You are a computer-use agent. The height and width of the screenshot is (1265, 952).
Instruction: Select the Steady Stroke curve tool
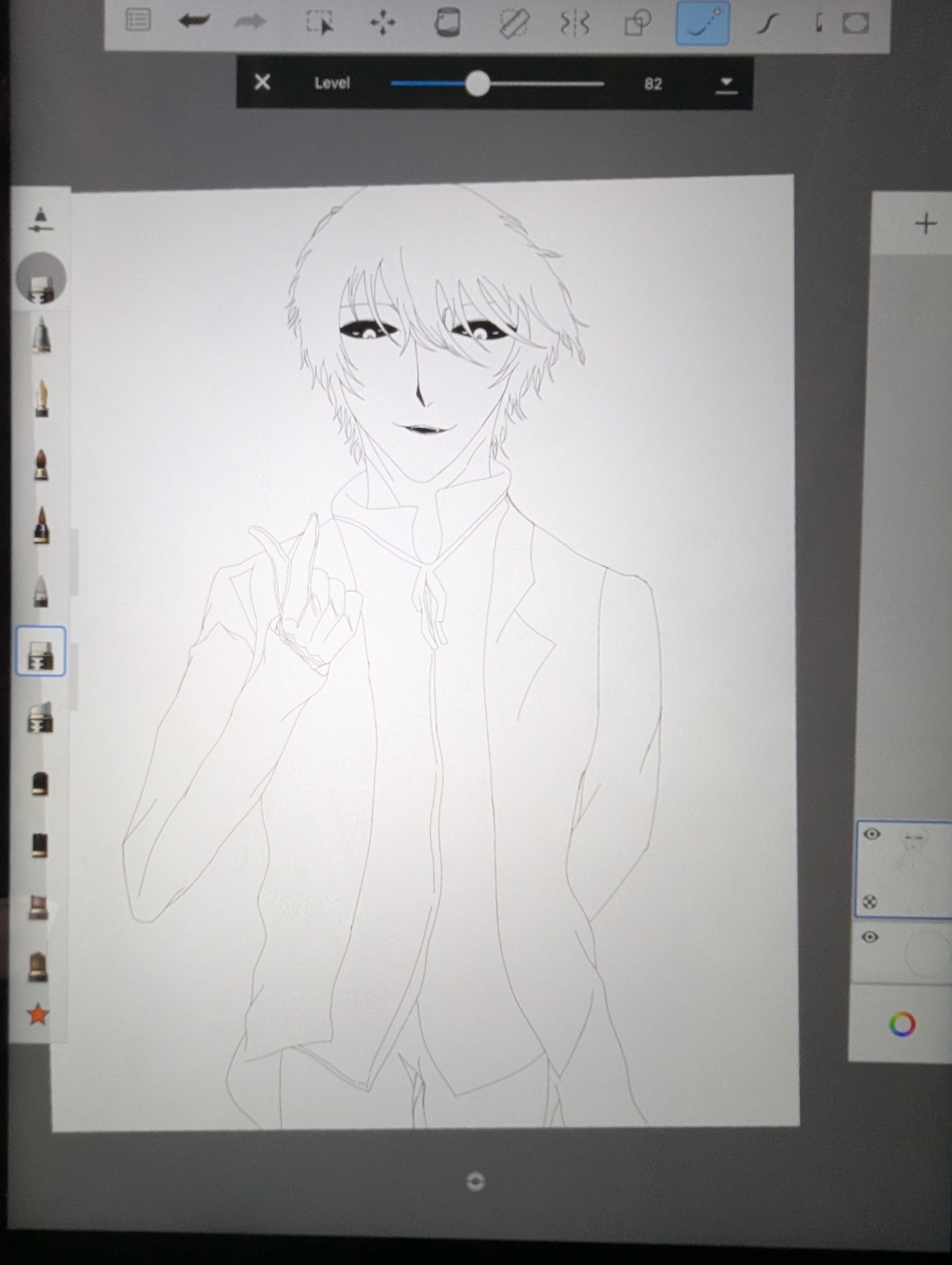pos(768,24)
